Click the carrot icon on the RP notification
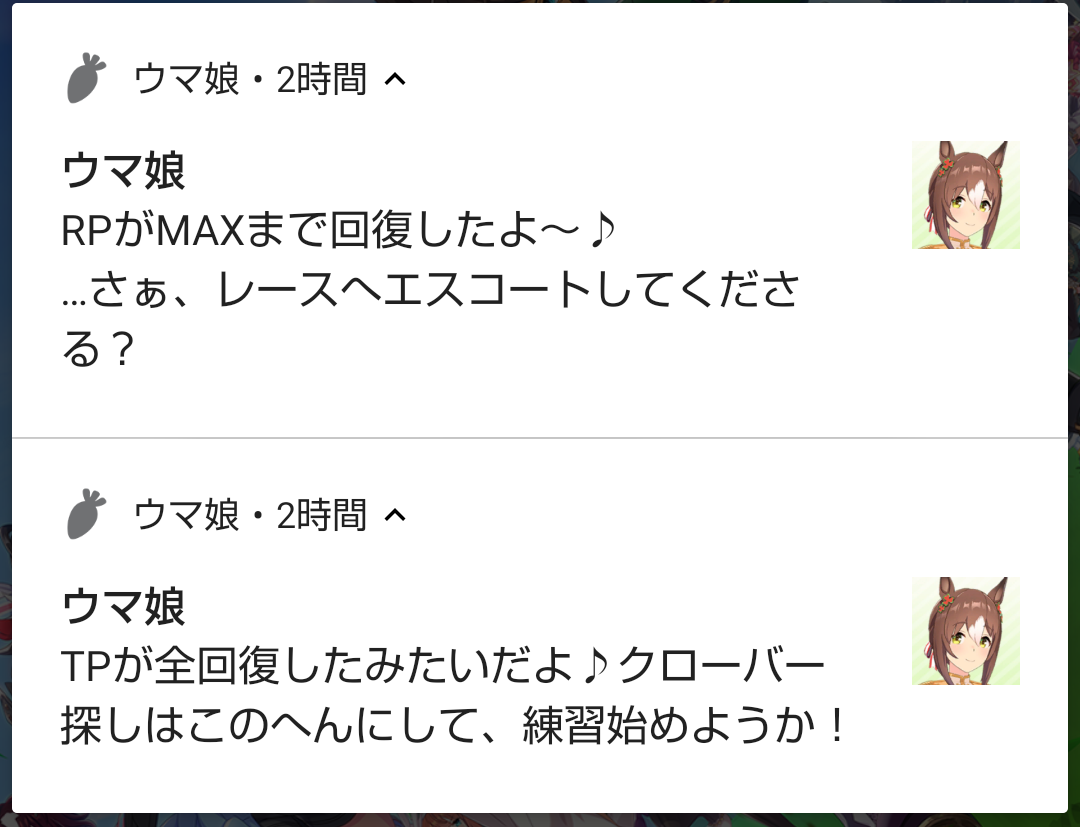The height and width of the screenshot is (827, 1080). pos(86,78)
